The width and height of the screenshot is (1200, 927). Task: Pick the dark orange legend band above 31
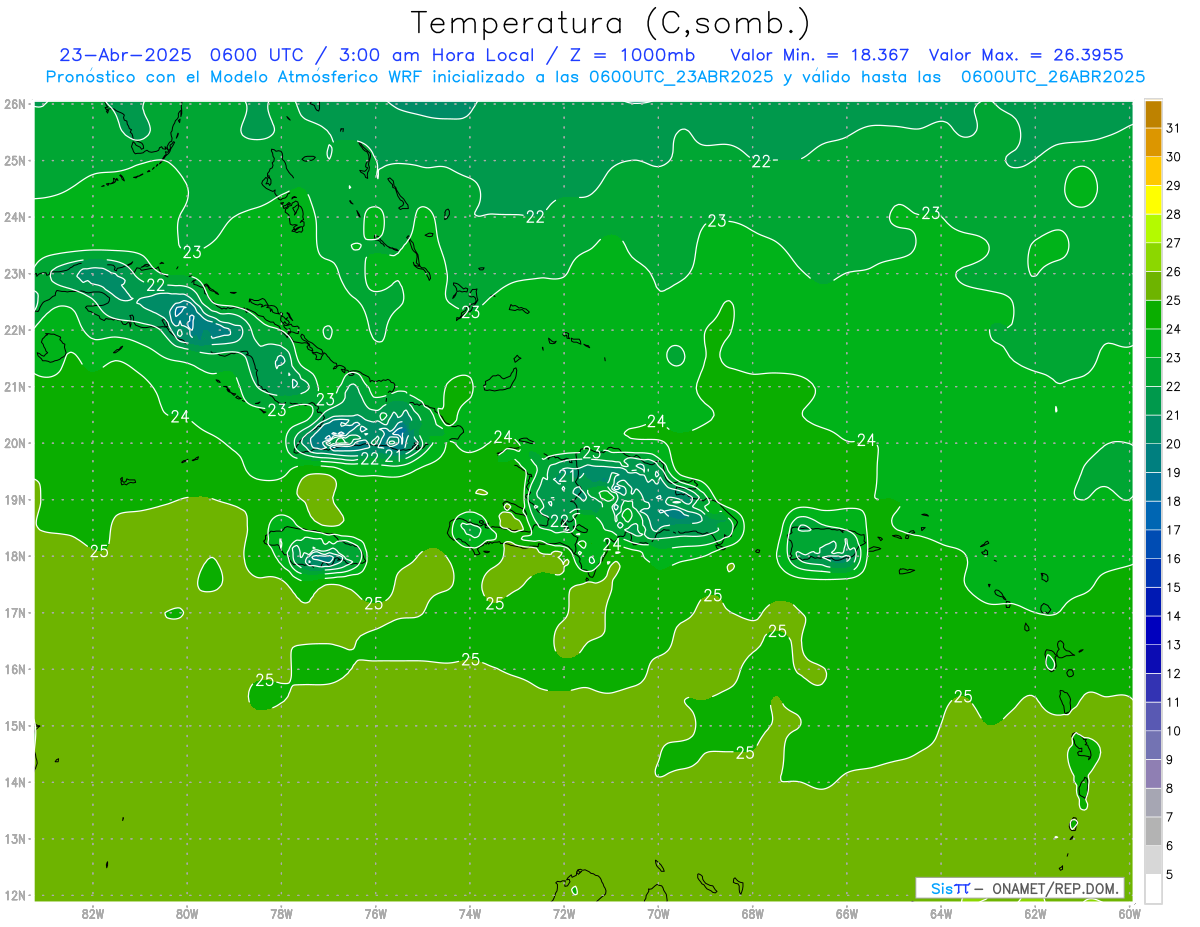pos(1153,114)
